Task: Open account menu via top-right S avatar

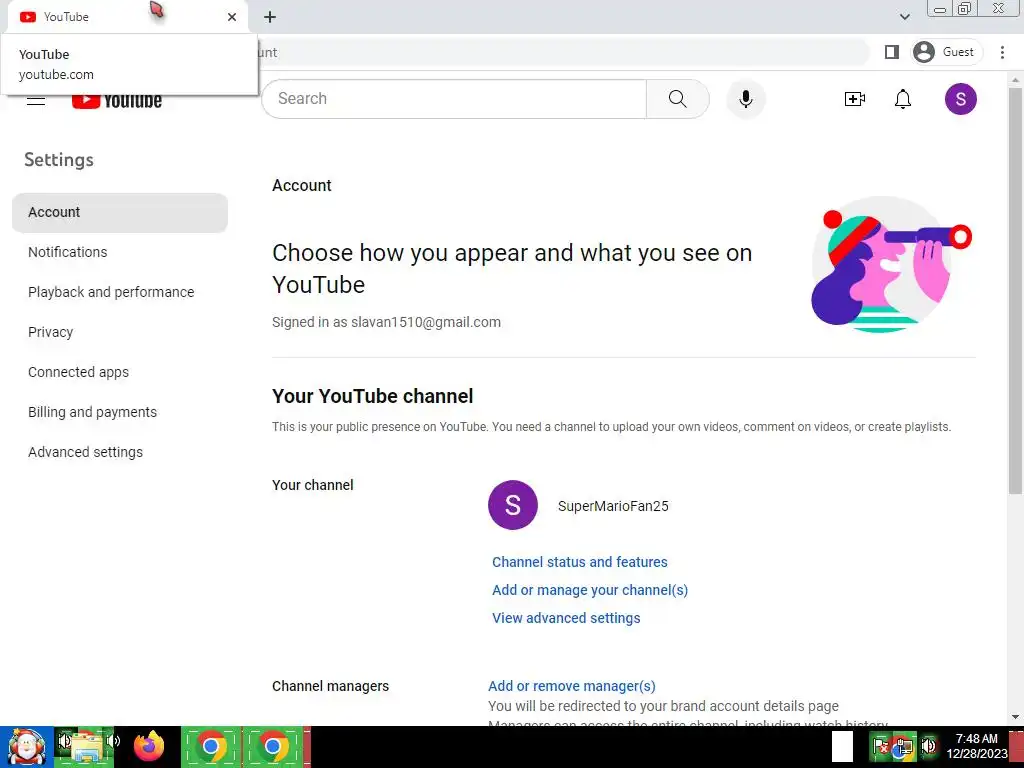Action: (961, 99)
